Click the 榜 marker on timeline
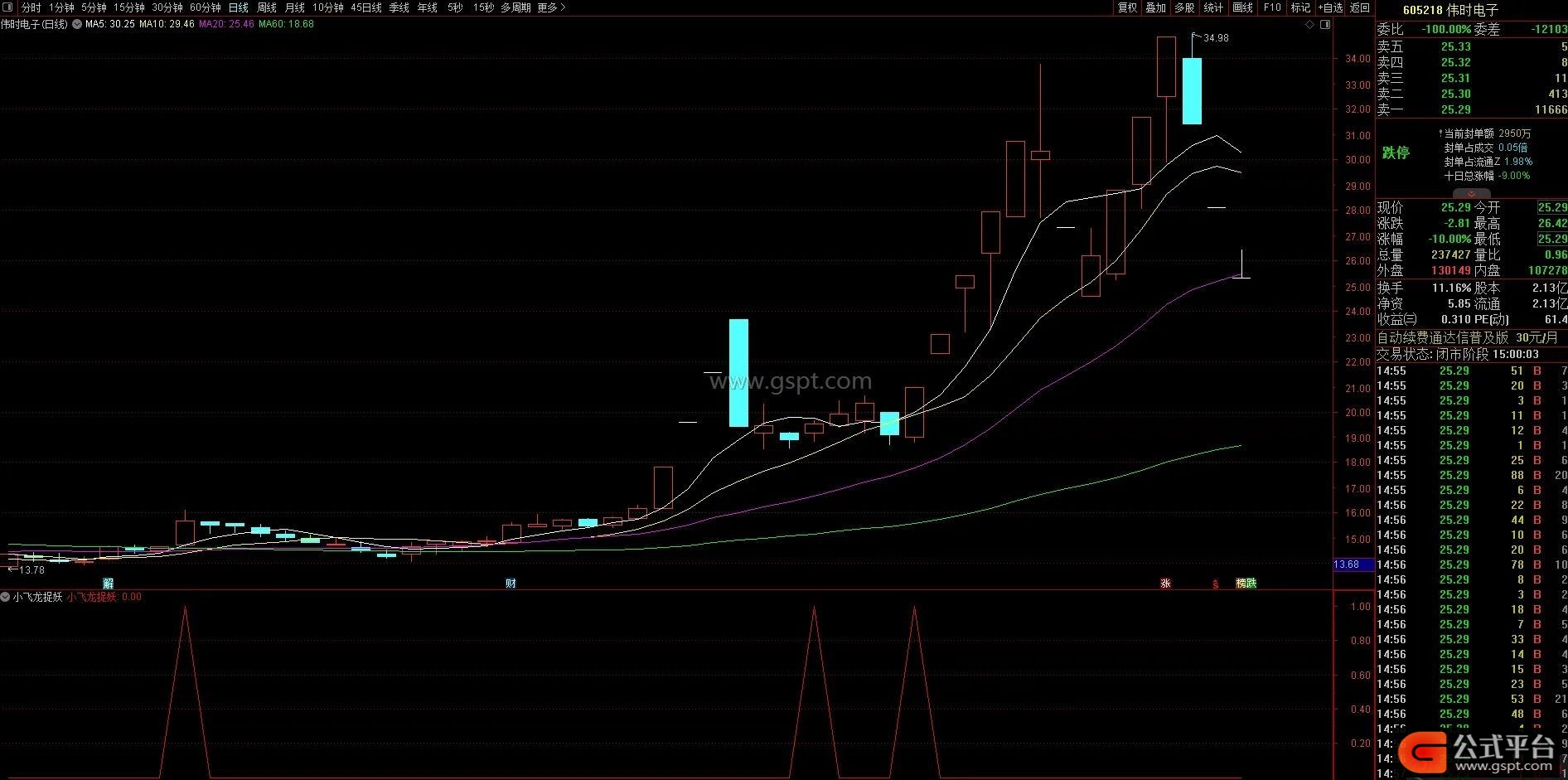 1241,584
